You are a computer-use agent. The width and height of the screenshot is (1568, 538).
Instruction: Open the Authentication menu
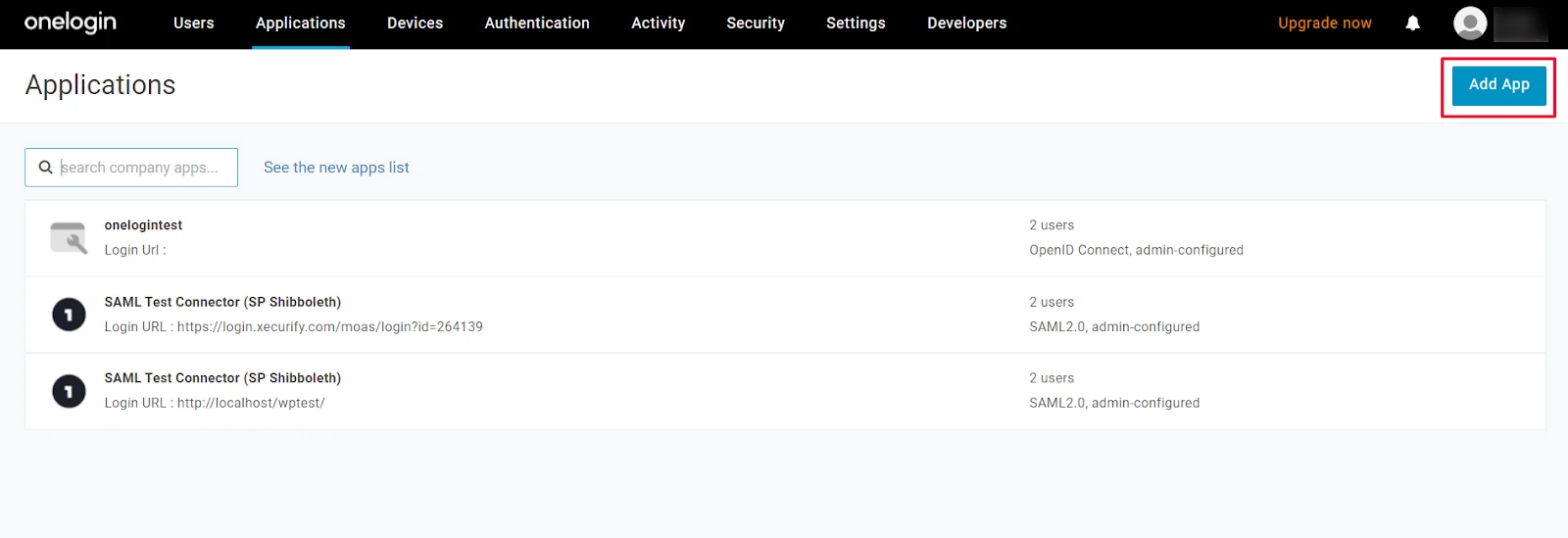coord(537,24)
